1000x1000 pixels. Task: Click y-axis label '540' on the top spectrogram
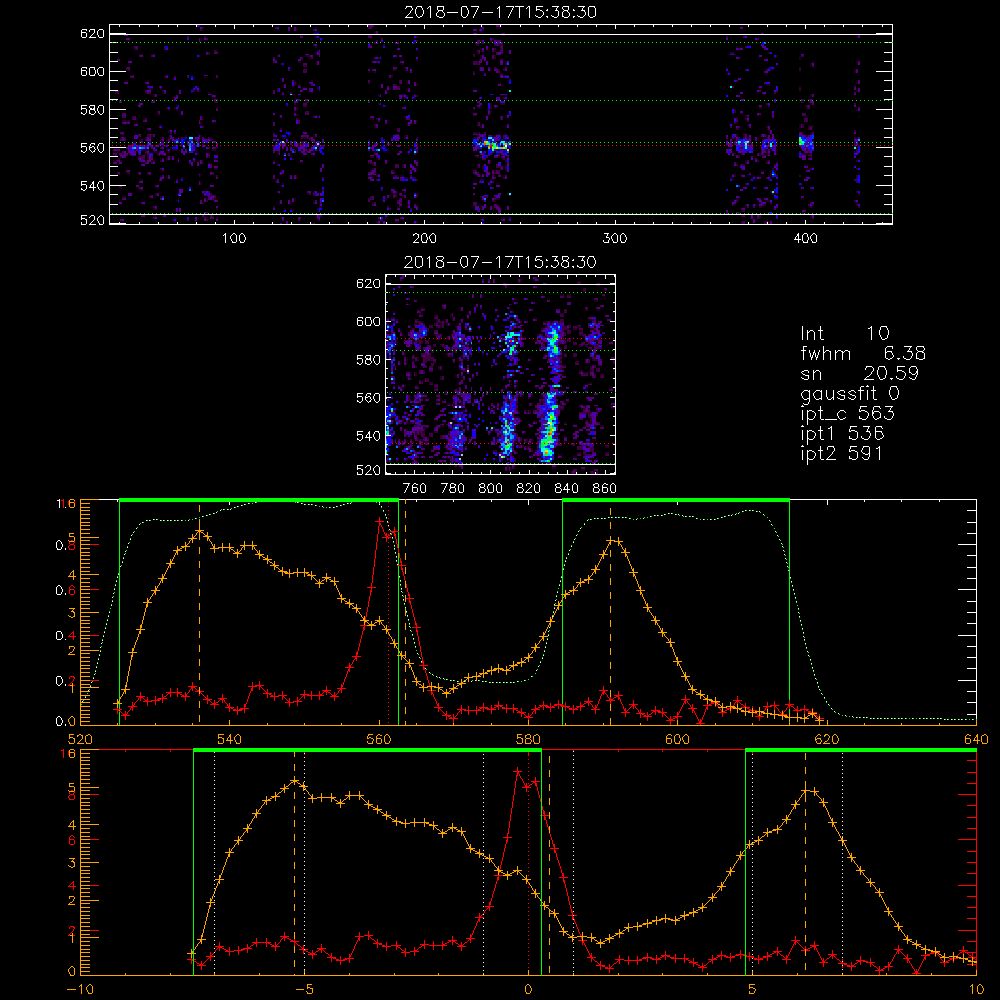[x=92, y=186]
